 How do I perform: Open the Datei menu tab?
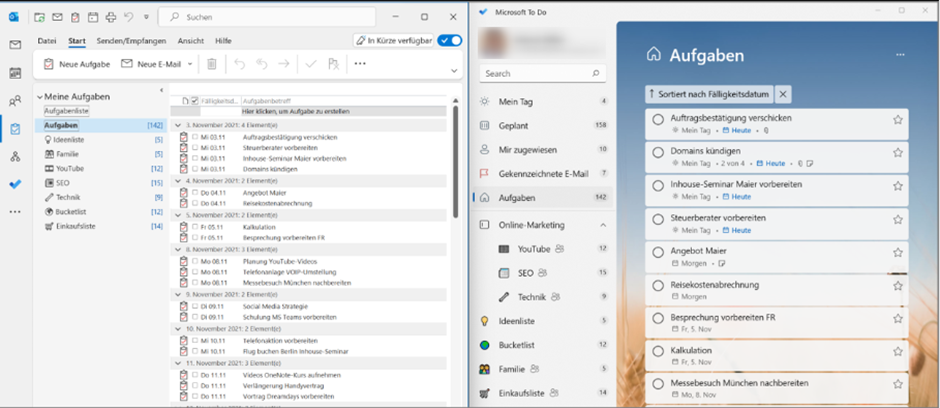(x=47, y=41)
